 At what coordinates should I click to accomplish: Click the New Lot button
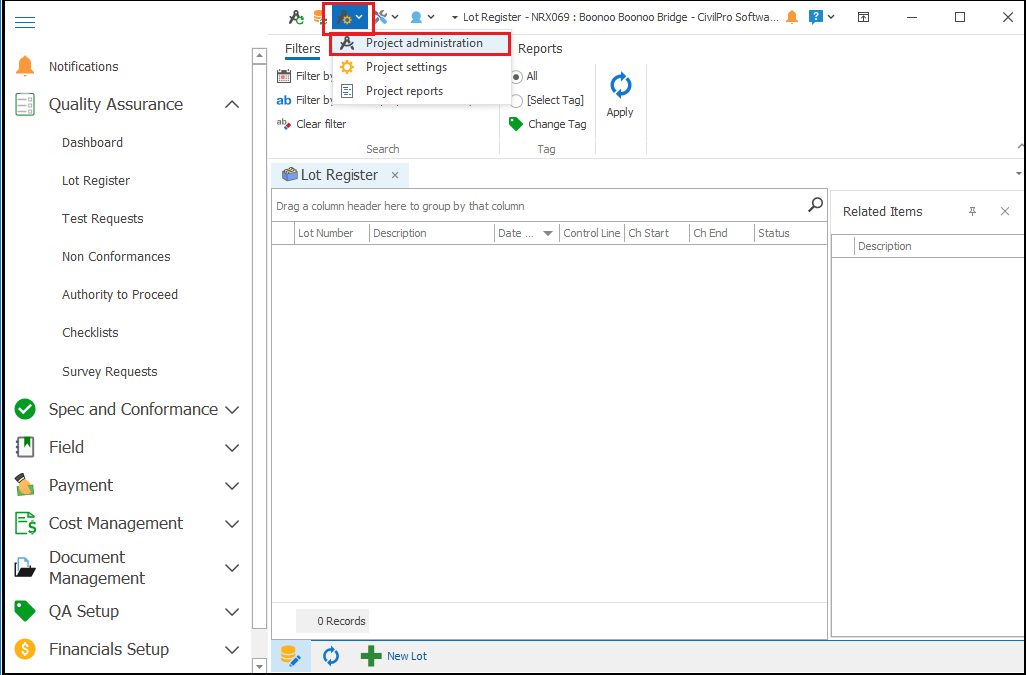pos(395,656)
